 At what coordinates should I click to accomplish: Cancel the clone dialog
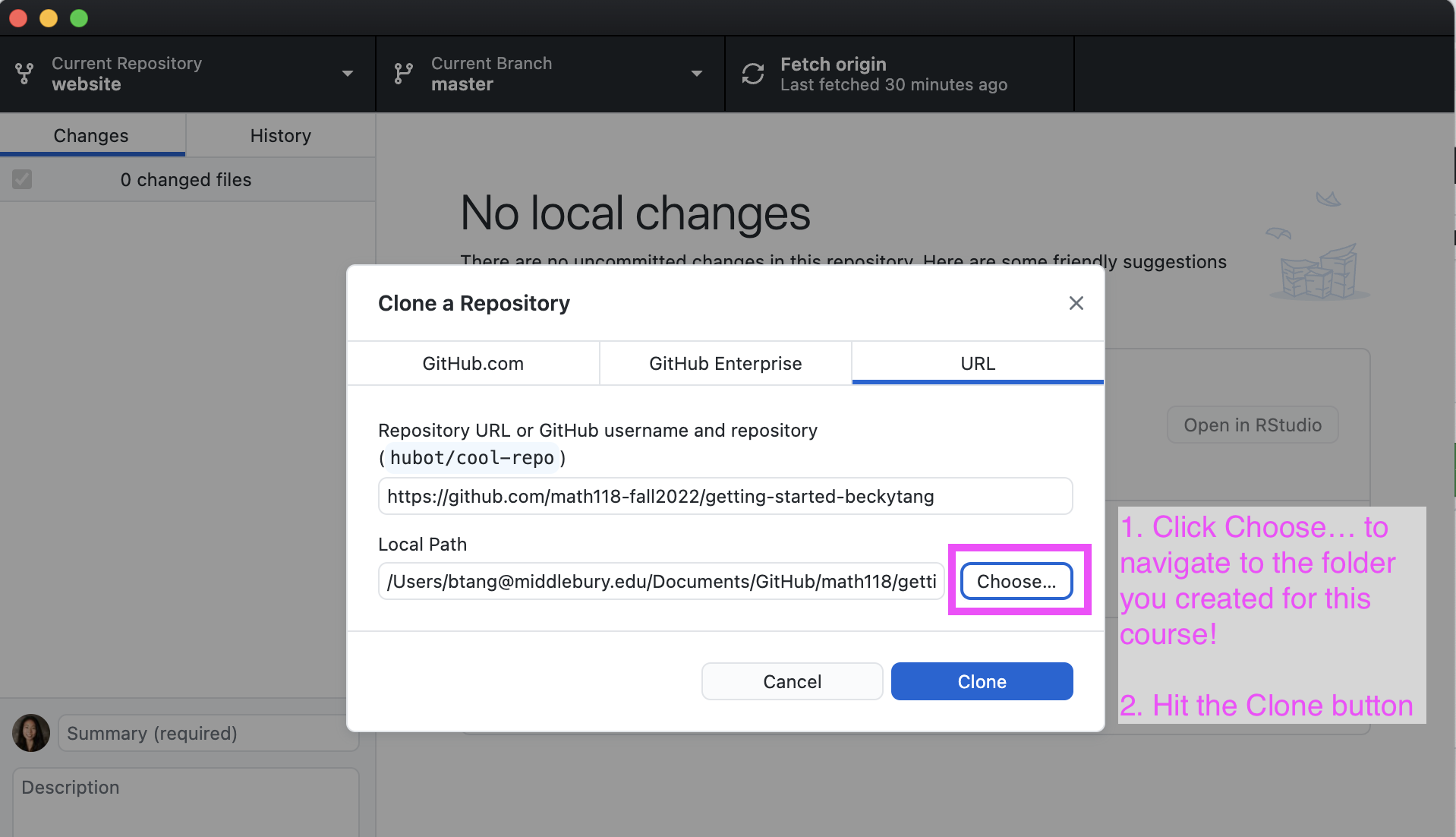click(x=792, y=681)
